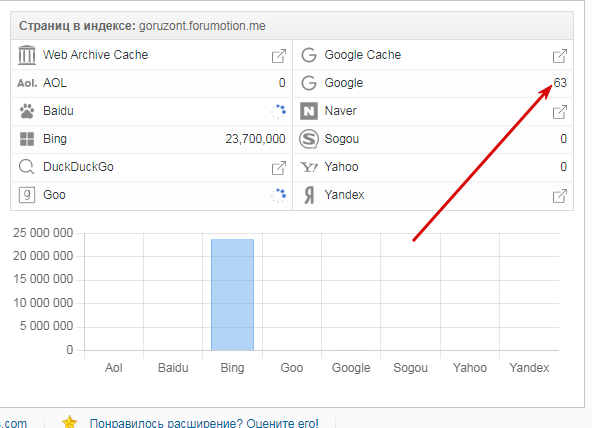592x428 pixels.
Task: Open the Web Archive Cache external link icon
Action: click(x=279, y=56)
